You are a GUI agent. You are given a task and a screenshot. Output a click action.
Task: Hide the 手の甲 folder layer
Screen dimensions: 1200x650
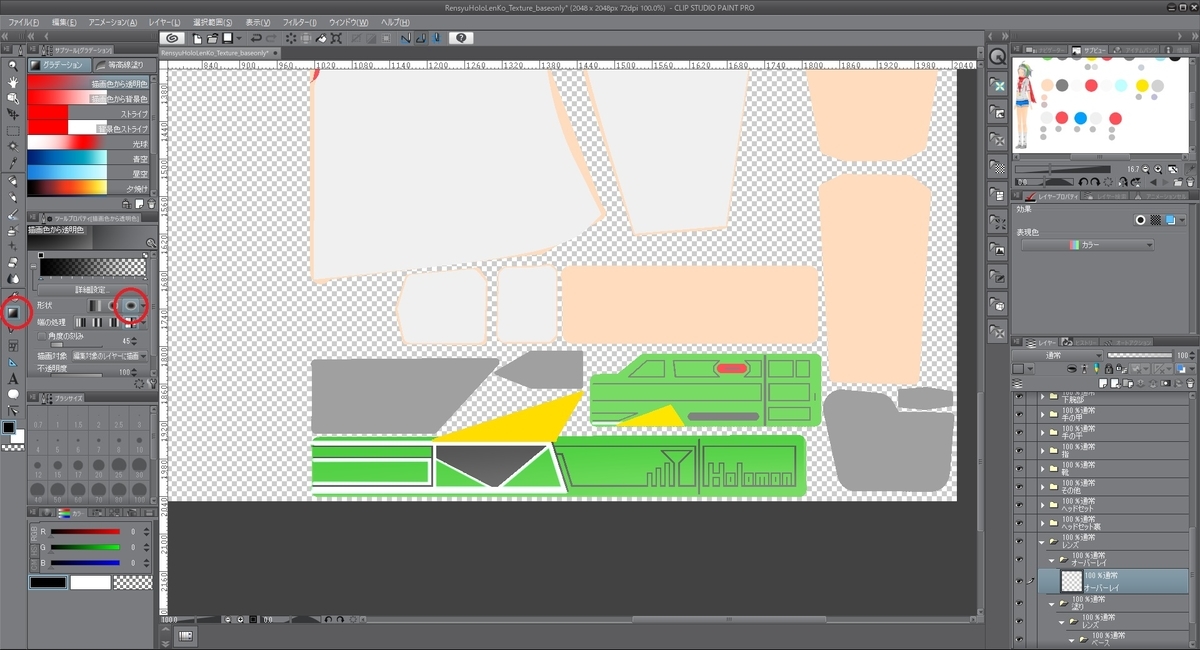tap(1019, 415)
